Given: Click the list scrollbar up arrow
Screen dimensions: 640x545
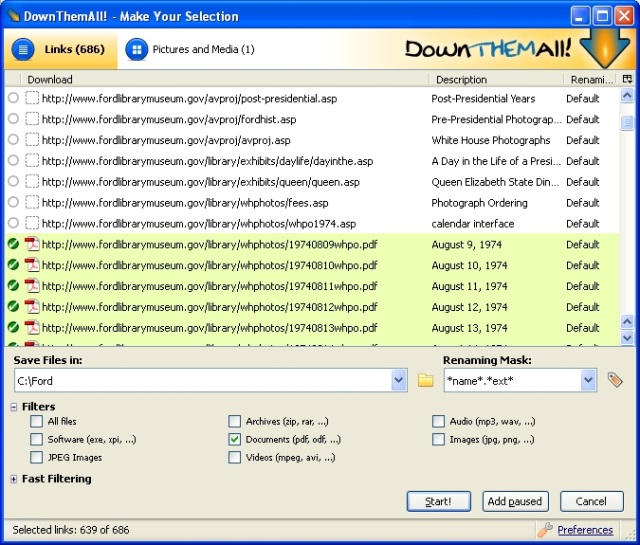Looking at the screenshot, I should coord(627,96).
